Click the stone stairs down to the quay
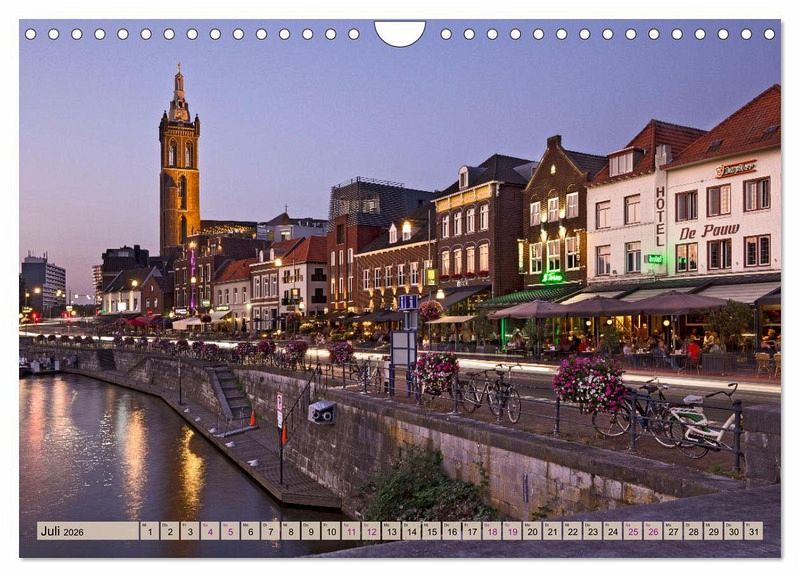800x577 pixels. click(x=230, y=392)
